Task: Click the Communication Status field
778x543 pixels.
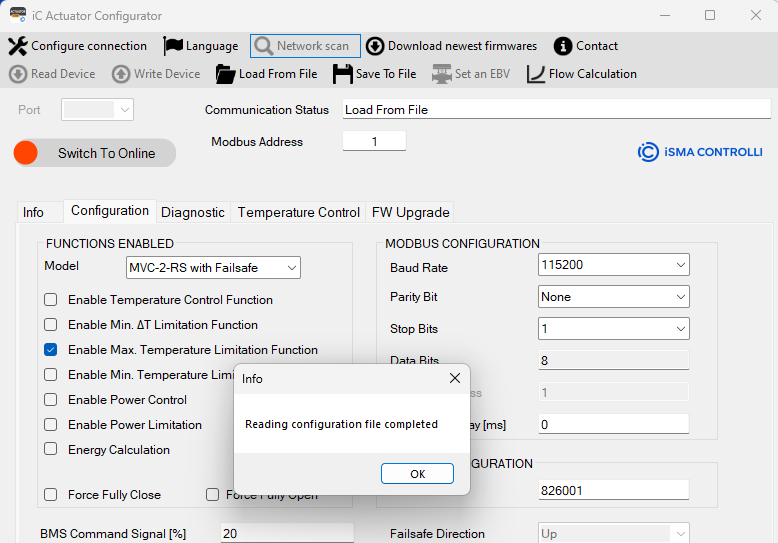Action: [557, 109]
